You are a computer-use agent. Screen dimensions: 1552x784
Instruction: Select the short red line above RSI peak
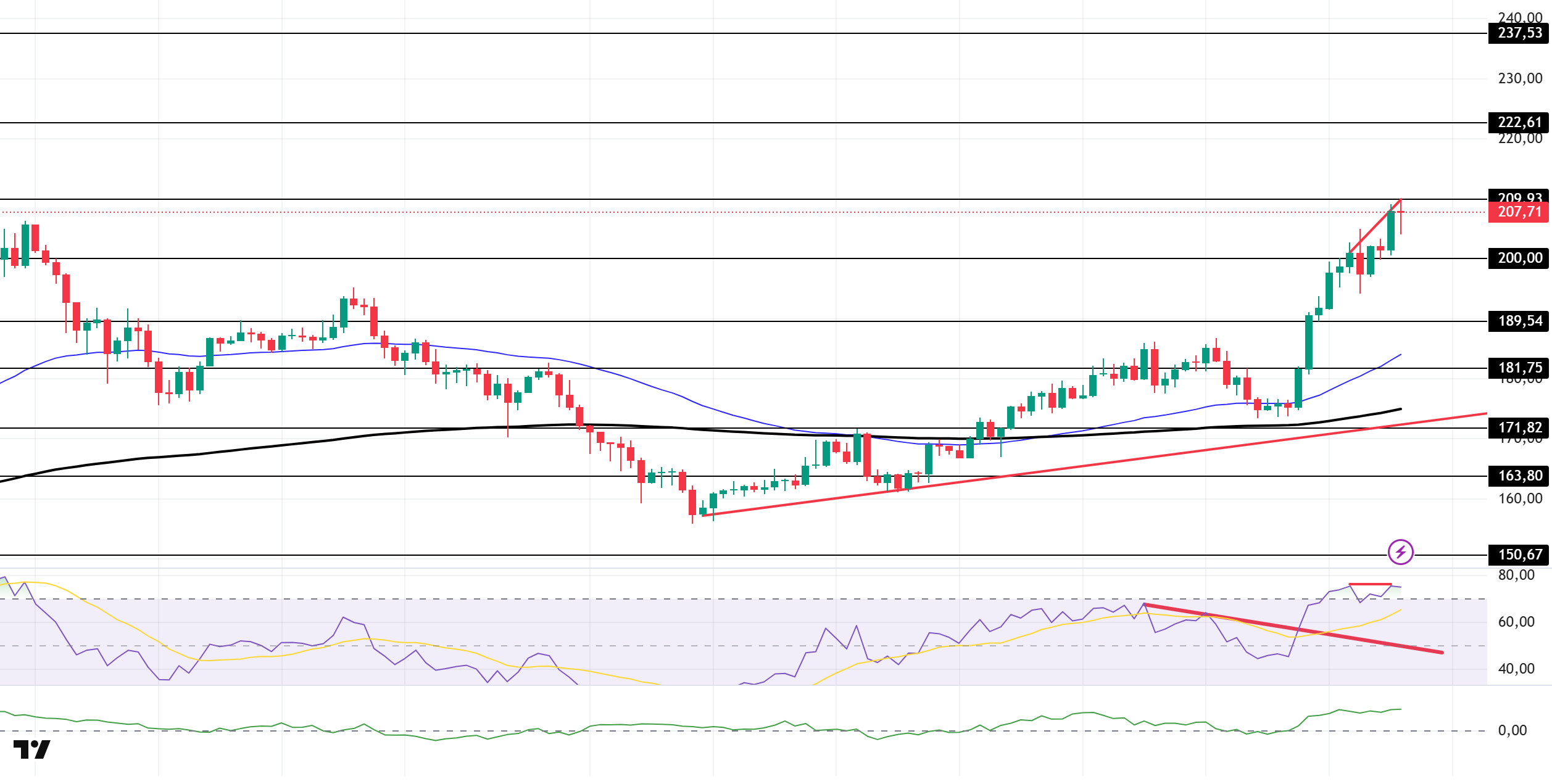[x=1370, y=584]
